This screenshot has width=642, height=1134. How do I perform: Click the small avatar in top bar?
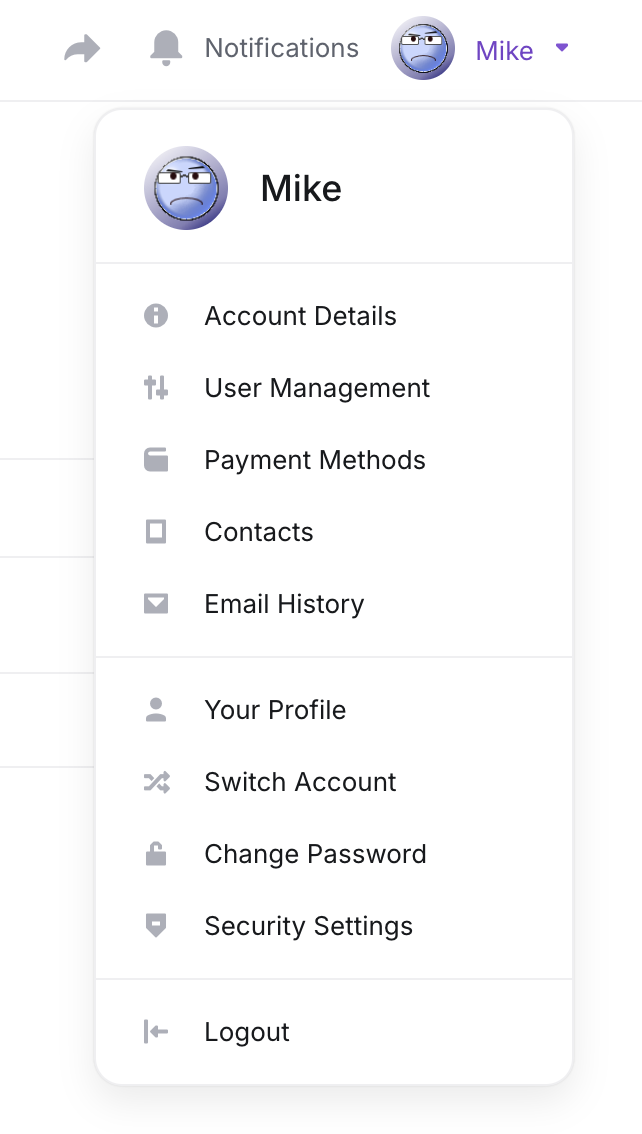point(423,48)
